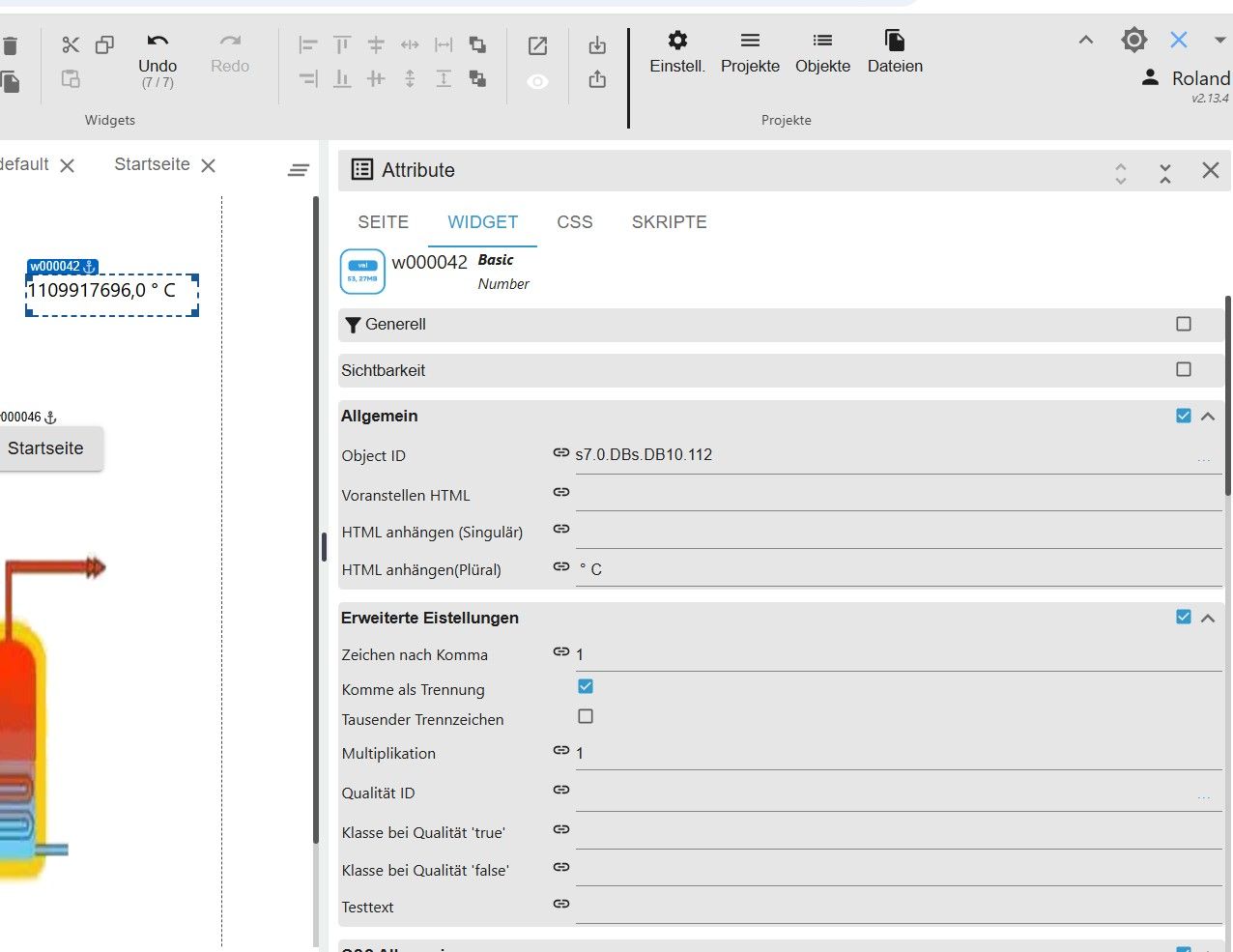Click the scissors cut icon
The height and width of the screenshot is (952, 1233).
71,44
